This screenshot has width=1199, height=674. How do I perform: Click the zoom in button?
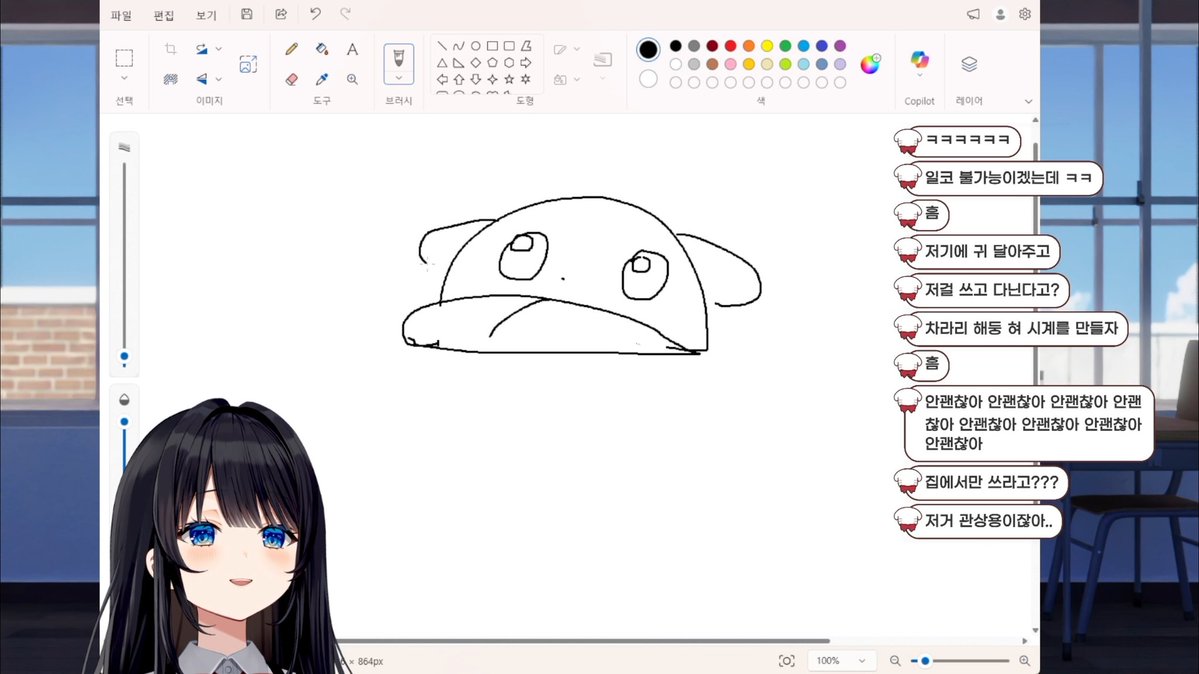point(1025,660)
